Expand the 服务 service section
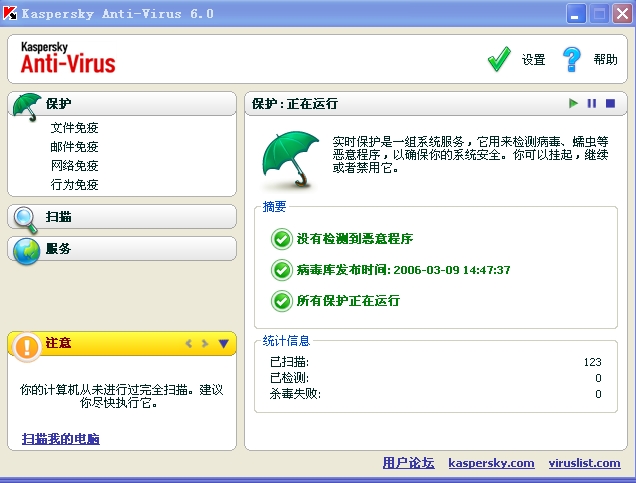Screen dimensions: 636x483 click(x=58, y=248)
